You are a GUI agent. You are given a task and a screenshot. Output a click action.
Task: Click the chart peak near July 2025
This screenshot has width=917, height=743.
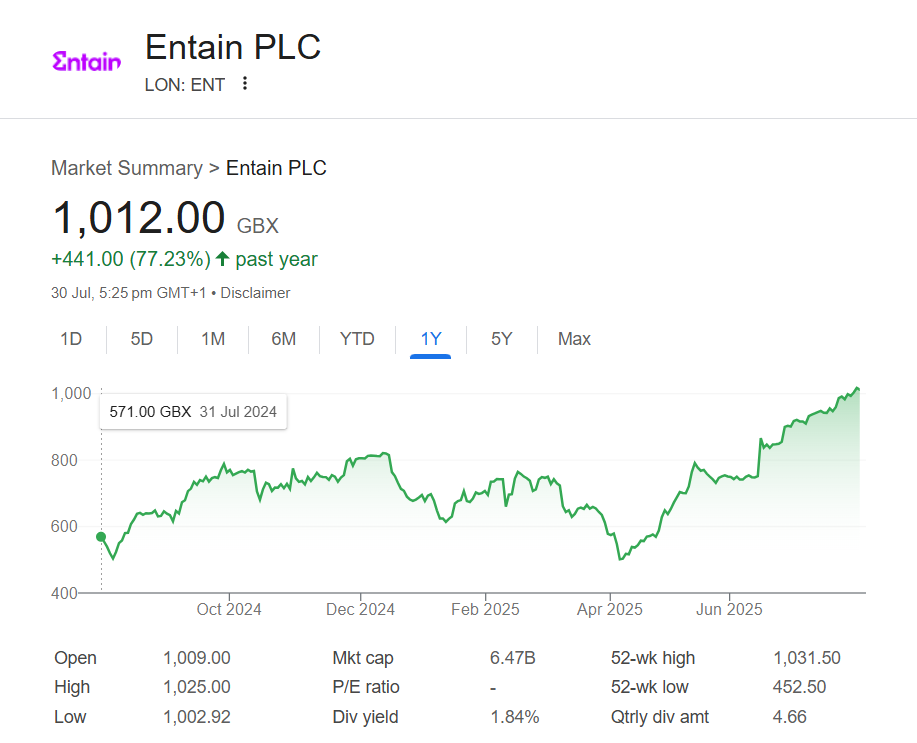coord(857,388)
